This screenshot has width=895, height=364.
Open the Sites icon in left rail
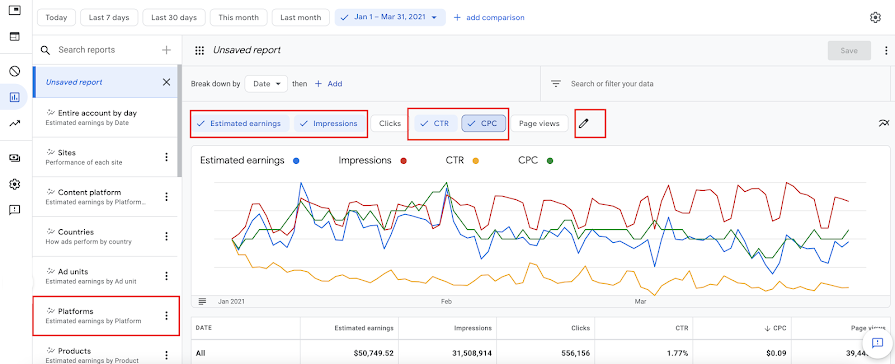point(15,37)
